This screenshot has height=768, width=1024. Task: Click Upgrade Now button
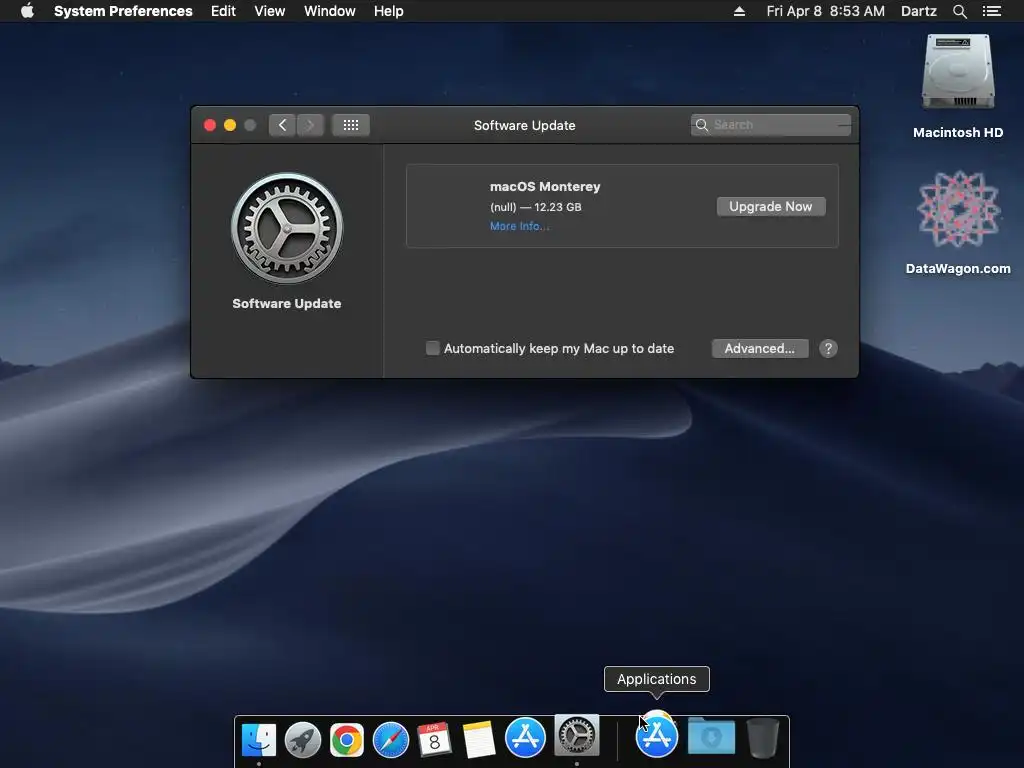click(x=771, y=206)
